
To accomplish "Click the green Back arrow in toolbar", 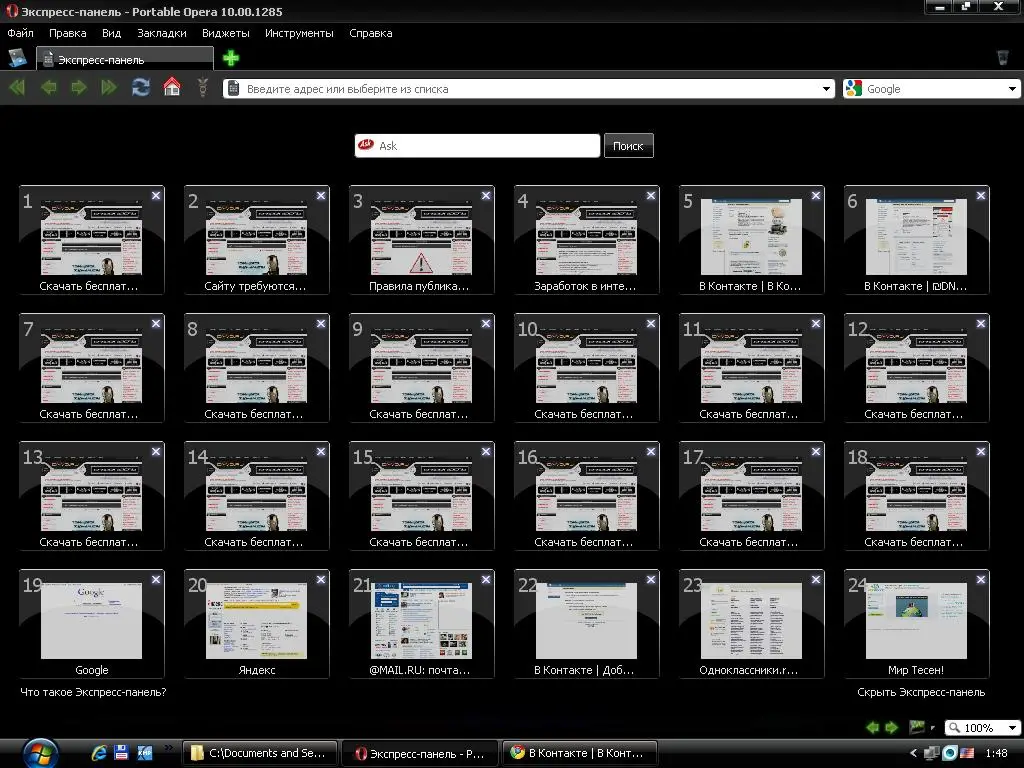I will click(48, 88).
